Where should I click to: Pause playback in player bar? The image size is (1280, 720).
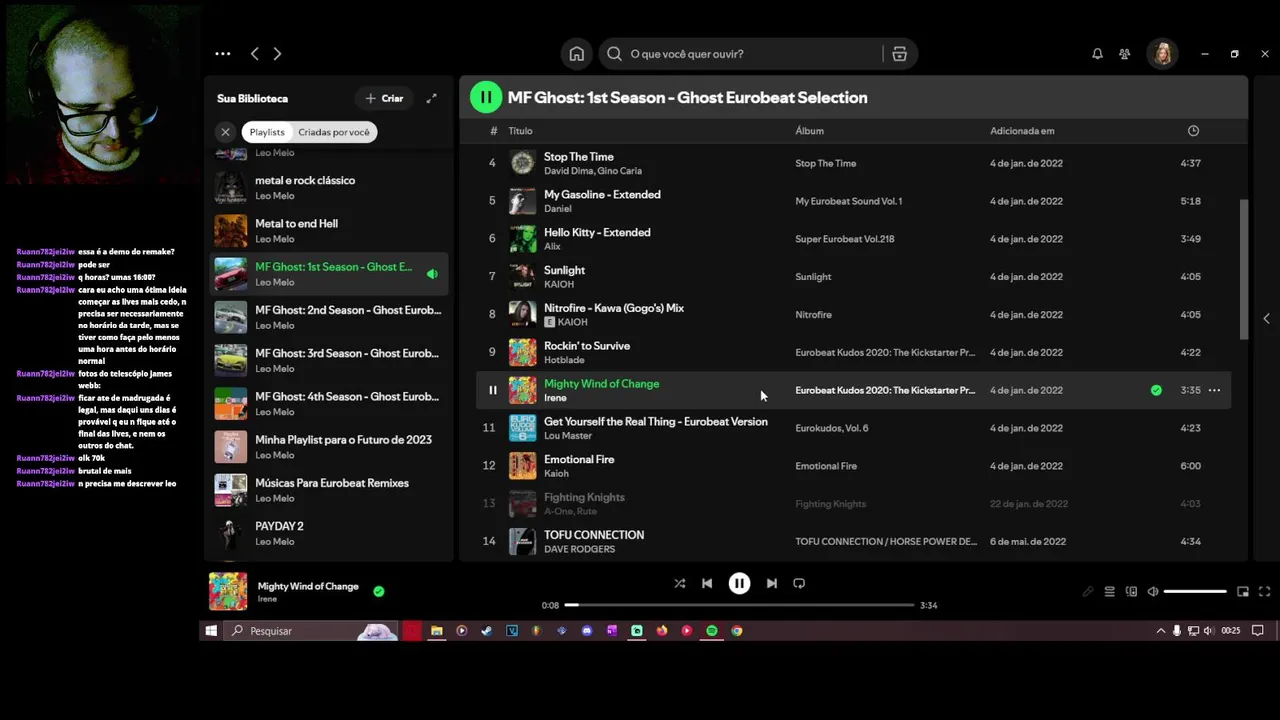[739, 583]
